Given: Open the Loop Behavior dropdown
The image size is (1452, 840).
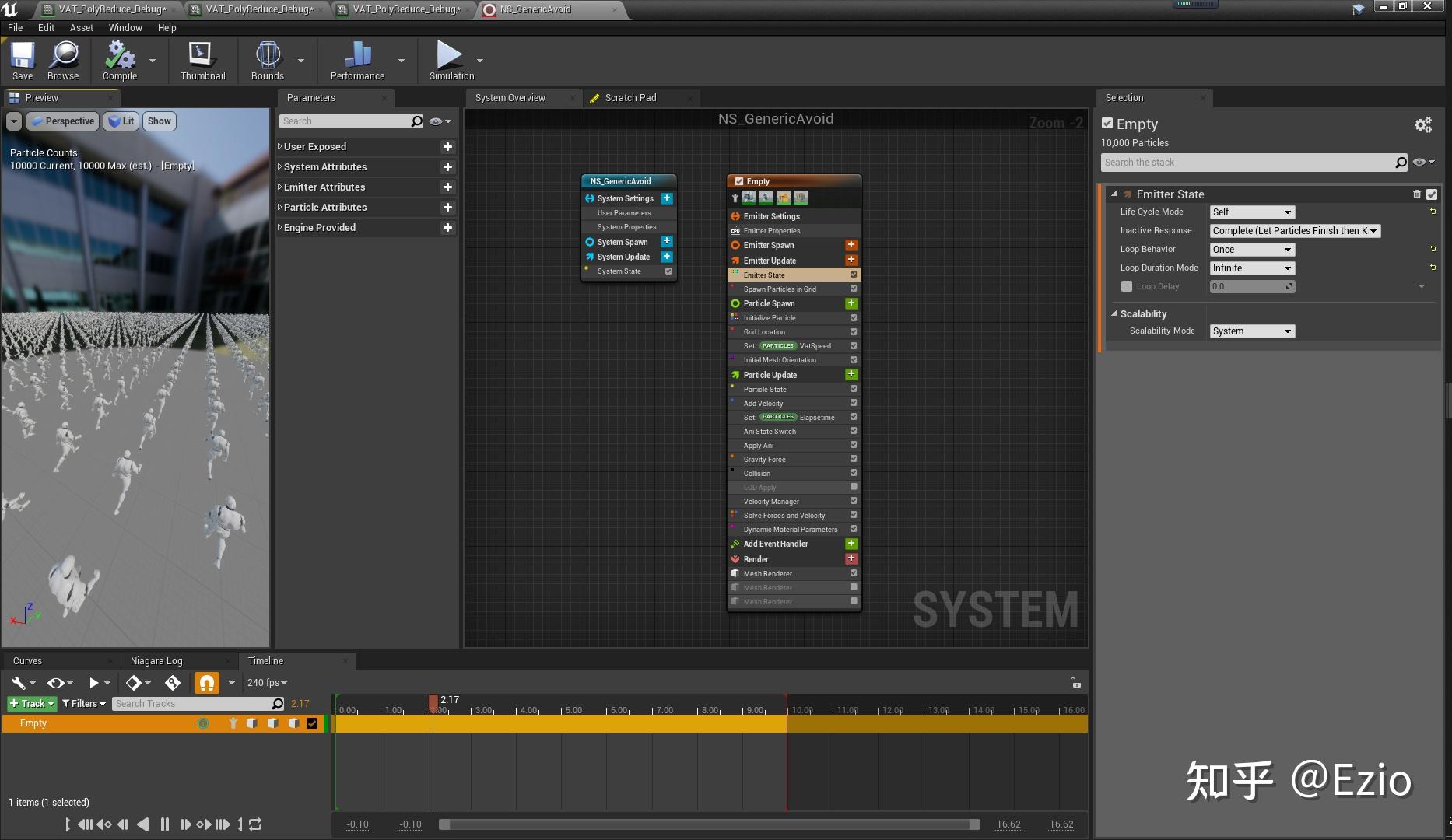Looking at the screenshot, I should click(x=1251, y=250).
